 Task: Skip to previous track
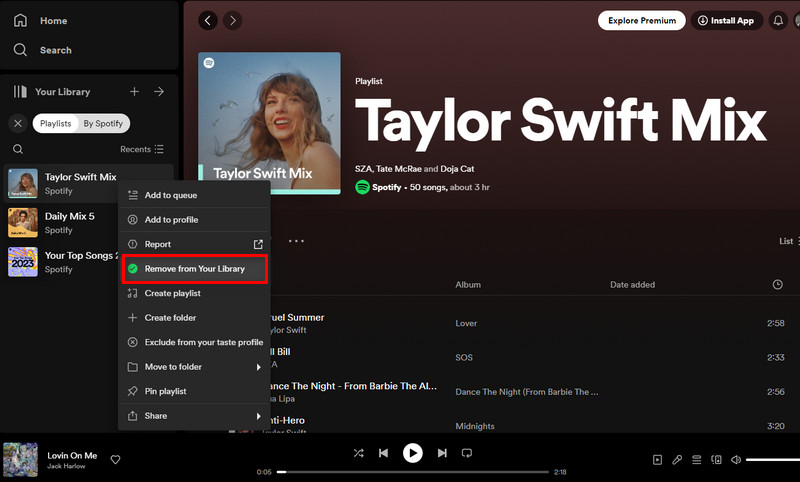coord(384,453)
